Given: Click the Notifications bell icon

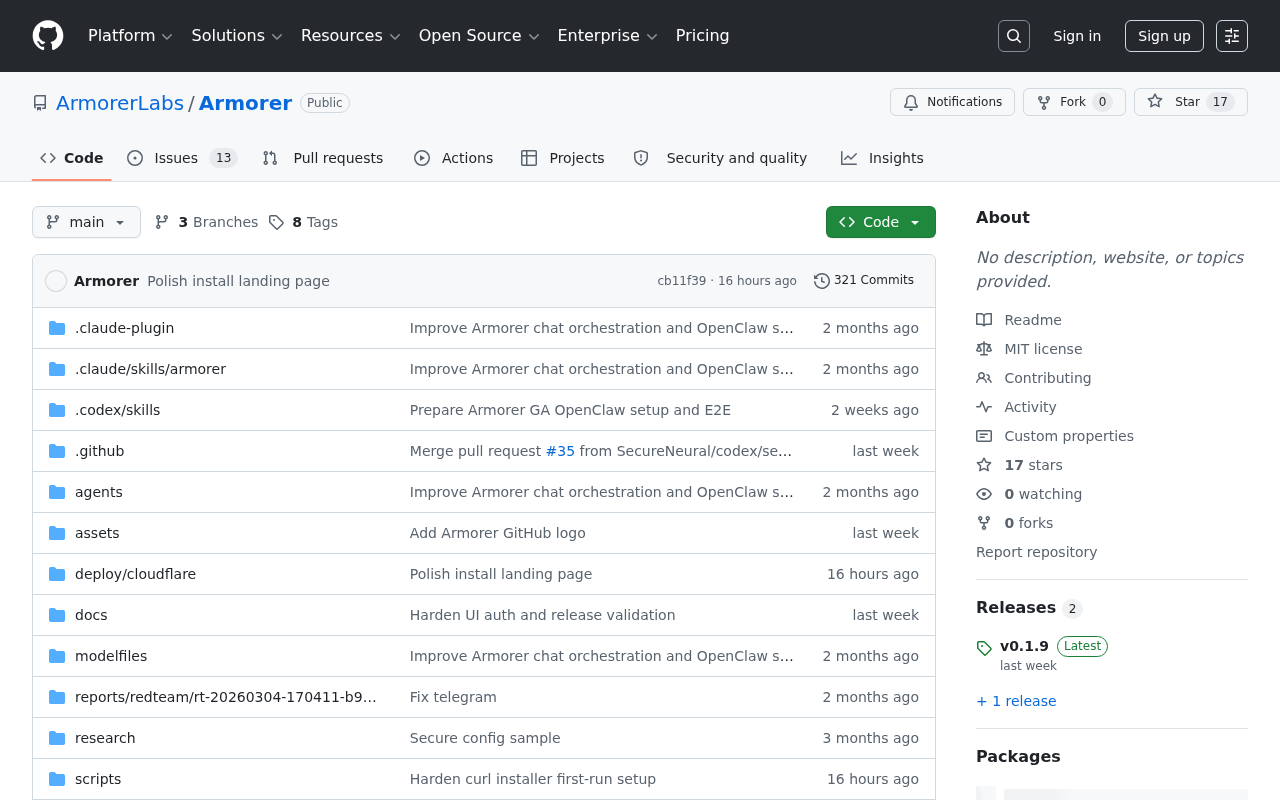Looking at the screenshot, I should click(911, 102).
